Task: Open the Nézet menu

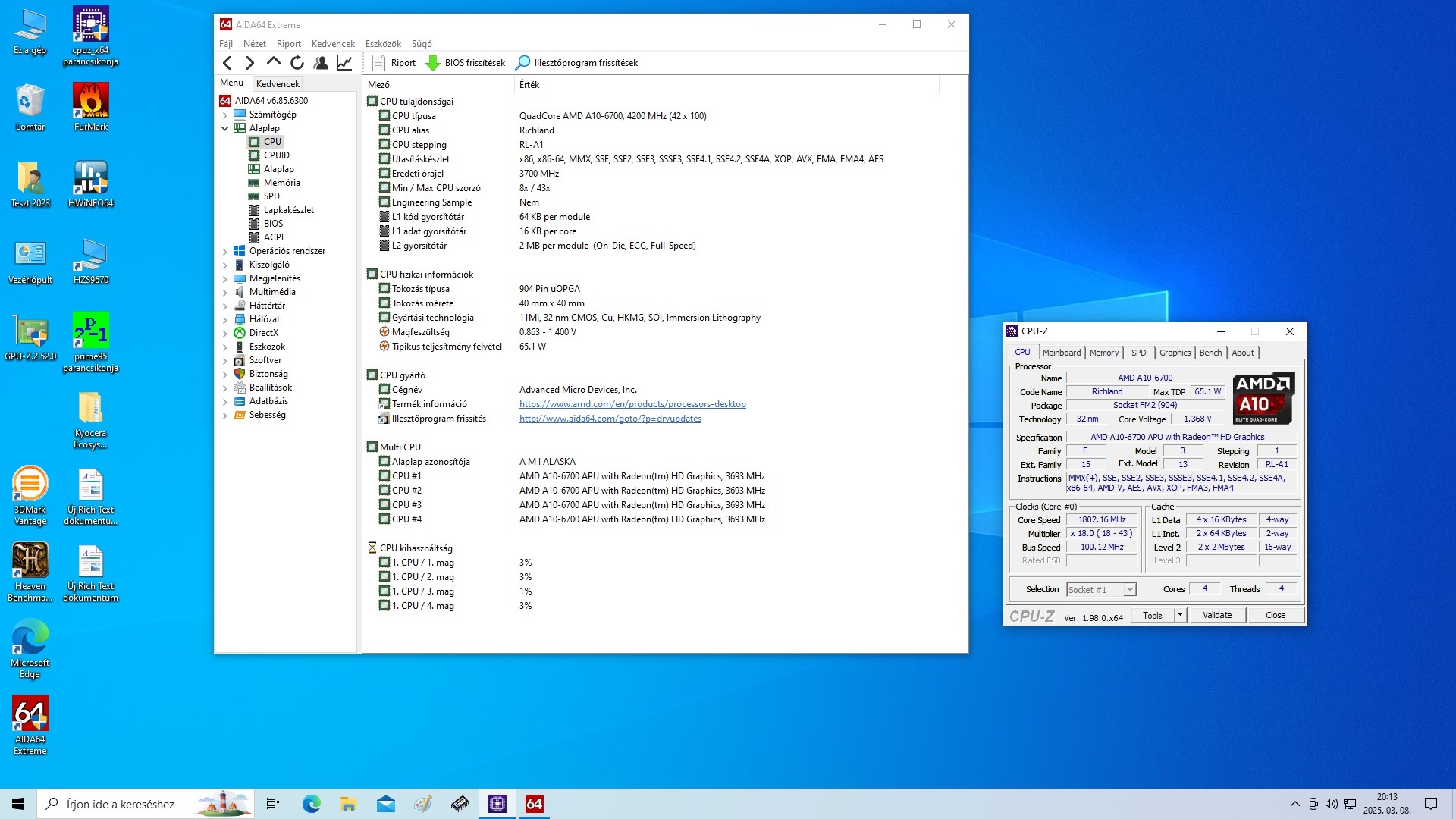Action: click(255, 44)
